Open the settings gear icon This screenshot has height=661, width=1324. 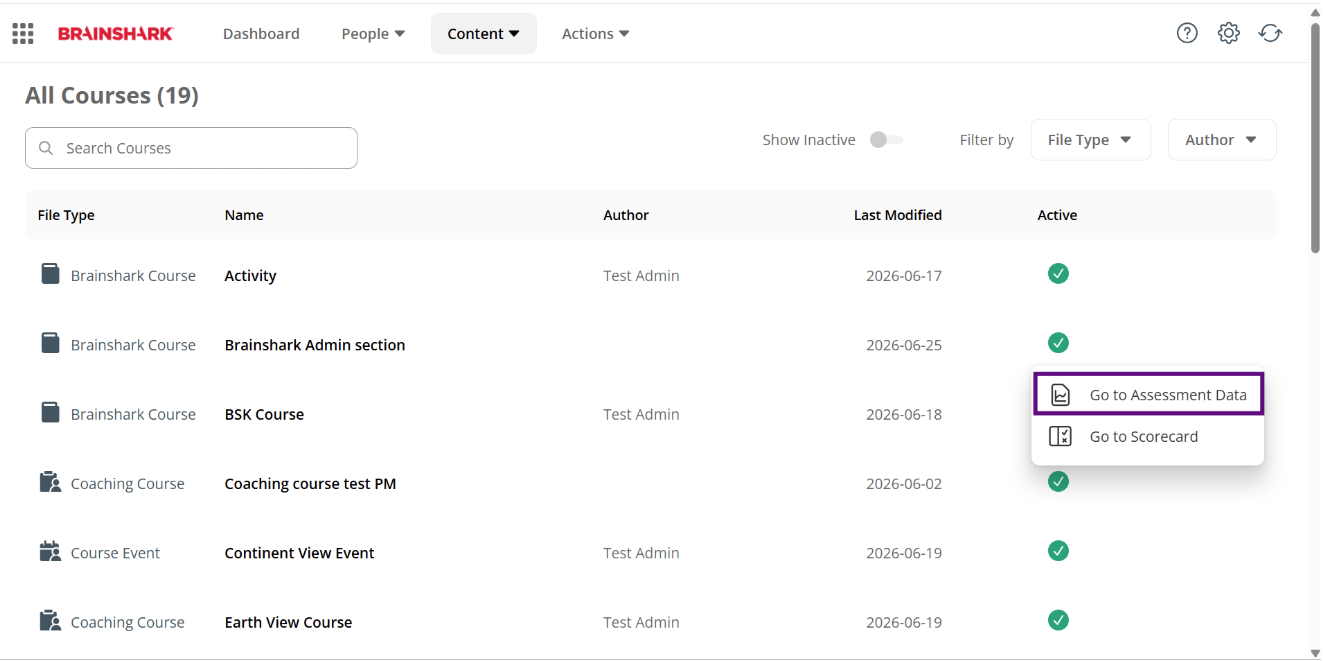1229,33
